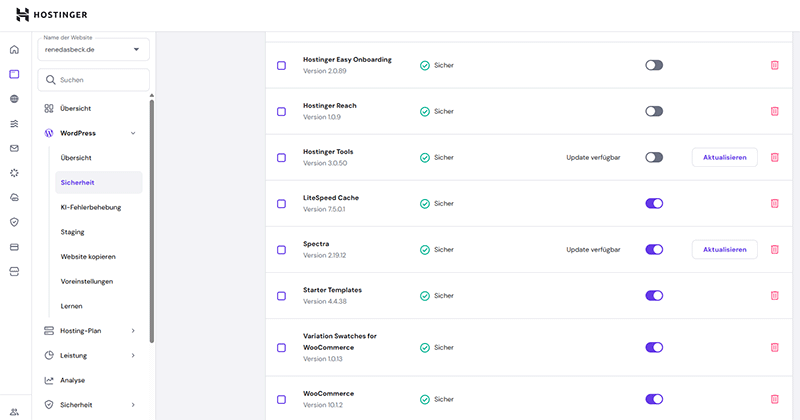Open the billing card icon in left rail

pyautogui.click(x=14, y=247)
